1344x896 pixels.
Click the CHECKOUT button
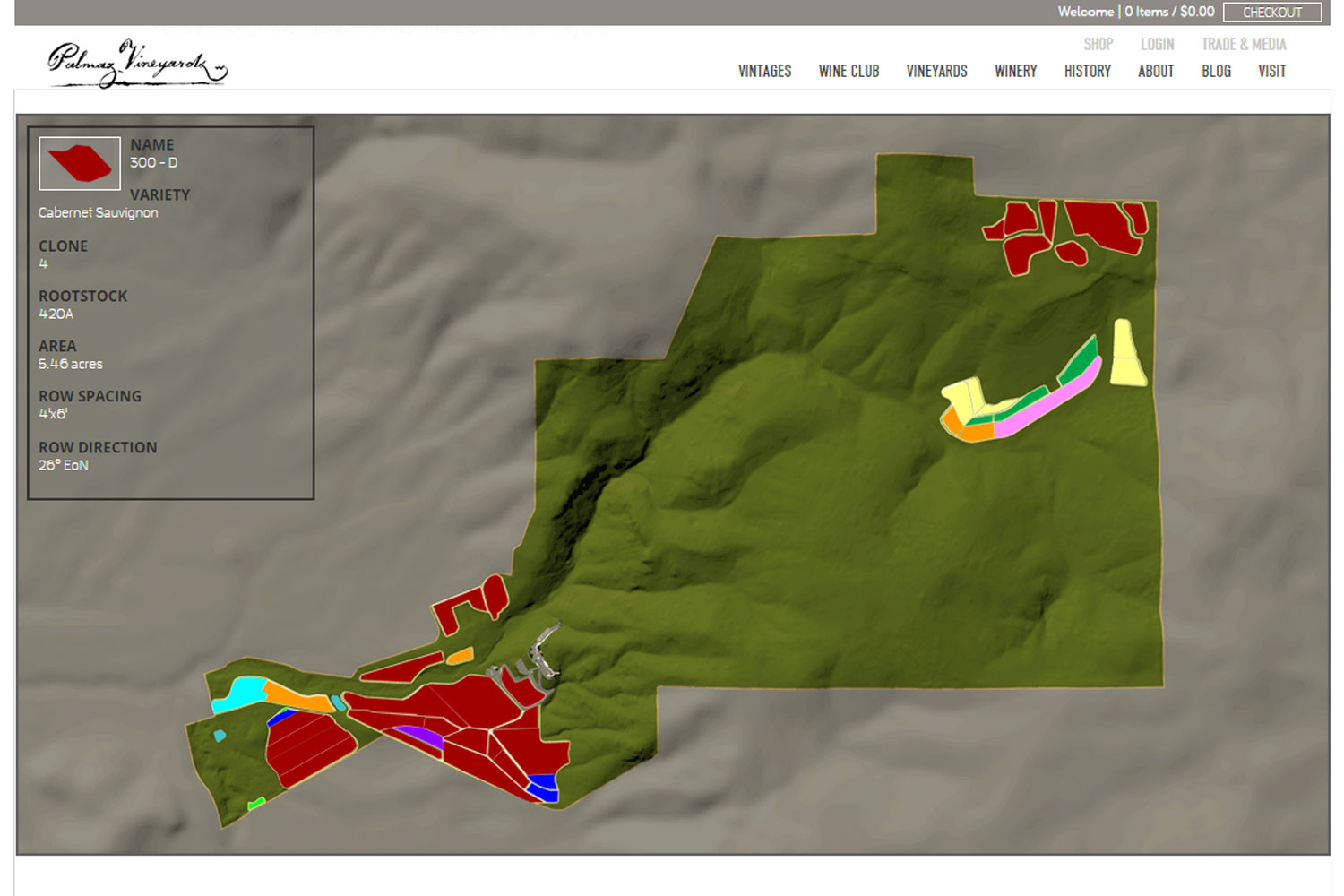click(1271, 12)
